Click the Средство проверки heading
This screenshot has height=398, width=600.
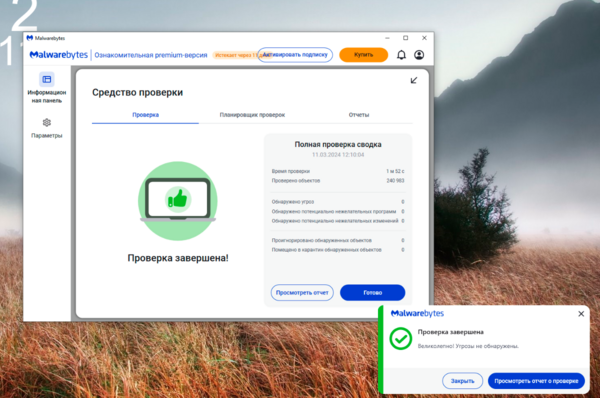click(x=137, y=93)
